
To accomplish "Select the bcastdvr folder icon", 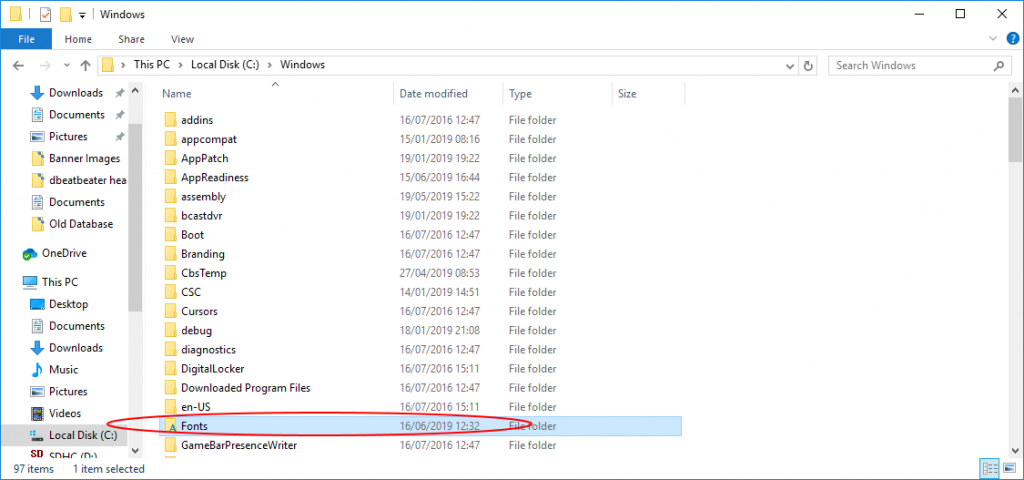I will tap(170, 216).
